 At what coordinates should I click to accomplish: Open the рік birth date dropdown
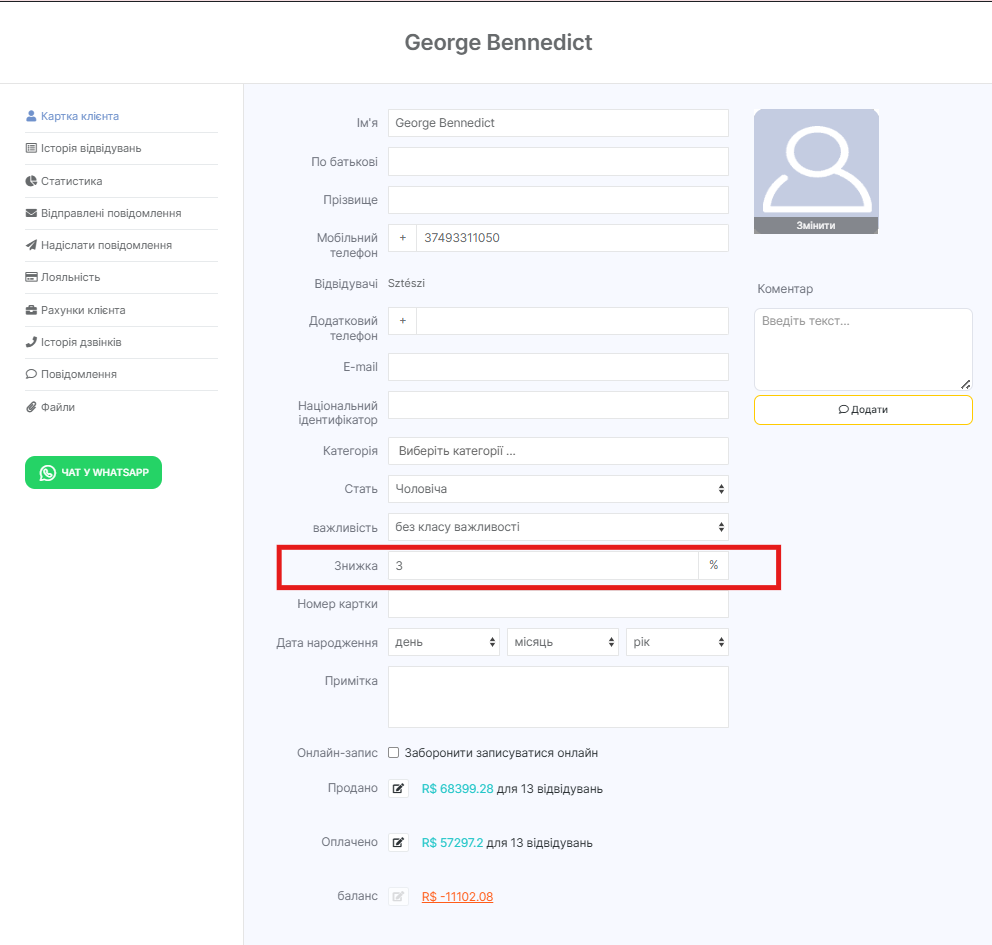[677, 642]
